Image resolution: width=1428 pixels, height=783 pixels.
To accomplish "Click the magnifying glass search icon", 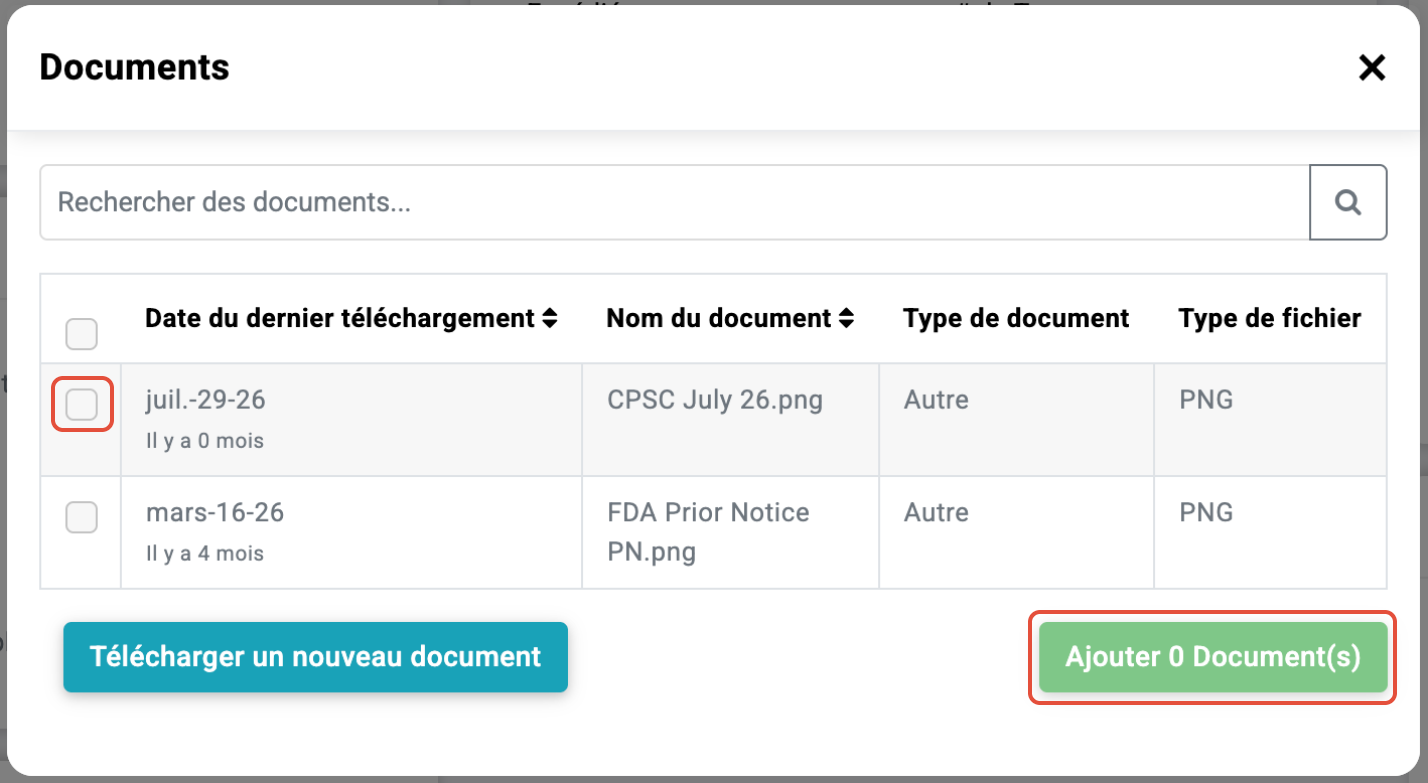I will [1348, 202].
